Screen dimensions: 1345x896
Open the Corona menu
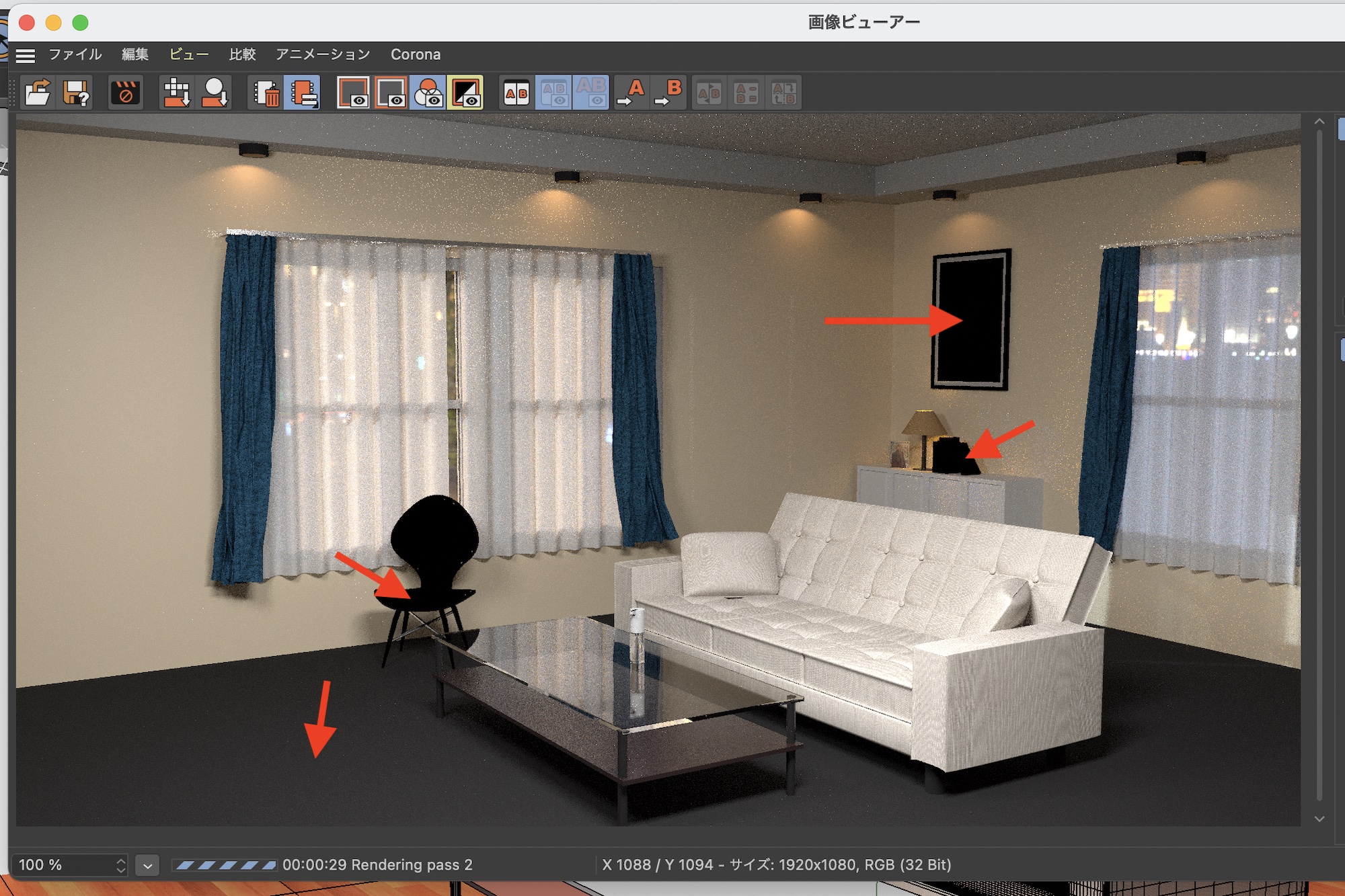pos(416,54)
